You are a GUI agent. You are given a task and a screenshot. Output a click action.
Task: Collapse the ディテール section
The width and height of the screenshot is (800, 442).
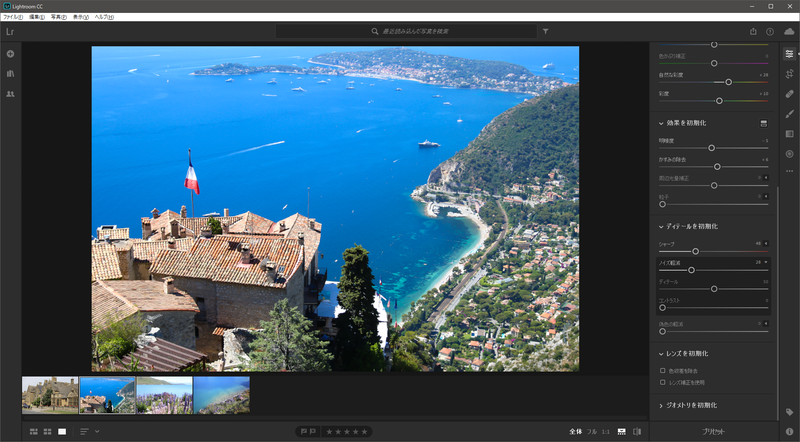(661, 227)
